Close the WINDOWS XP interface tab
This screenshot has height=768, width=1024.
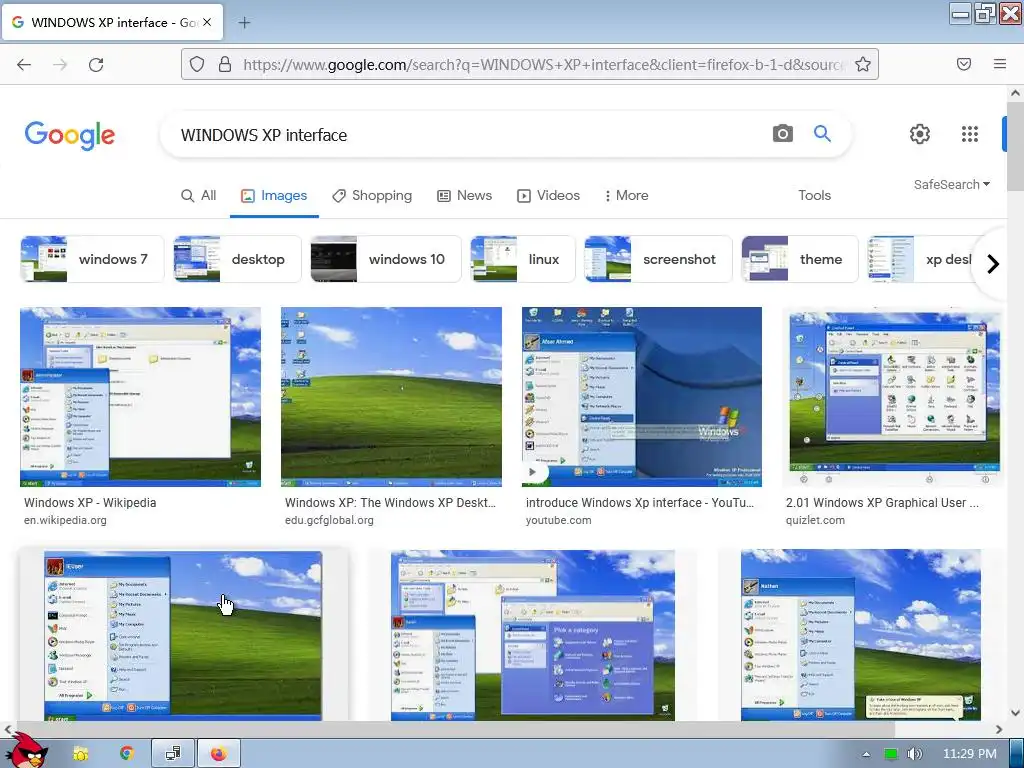click(207, 22)
